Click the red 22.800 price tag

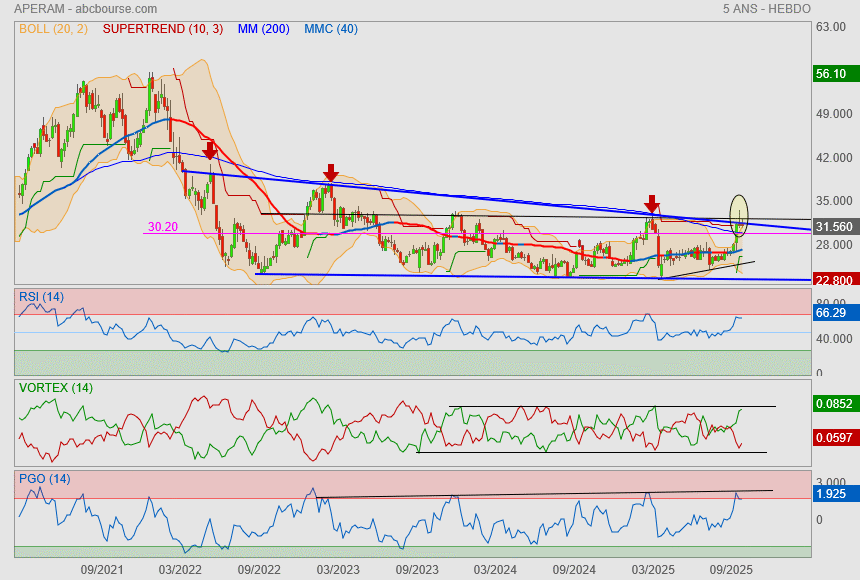834,280
